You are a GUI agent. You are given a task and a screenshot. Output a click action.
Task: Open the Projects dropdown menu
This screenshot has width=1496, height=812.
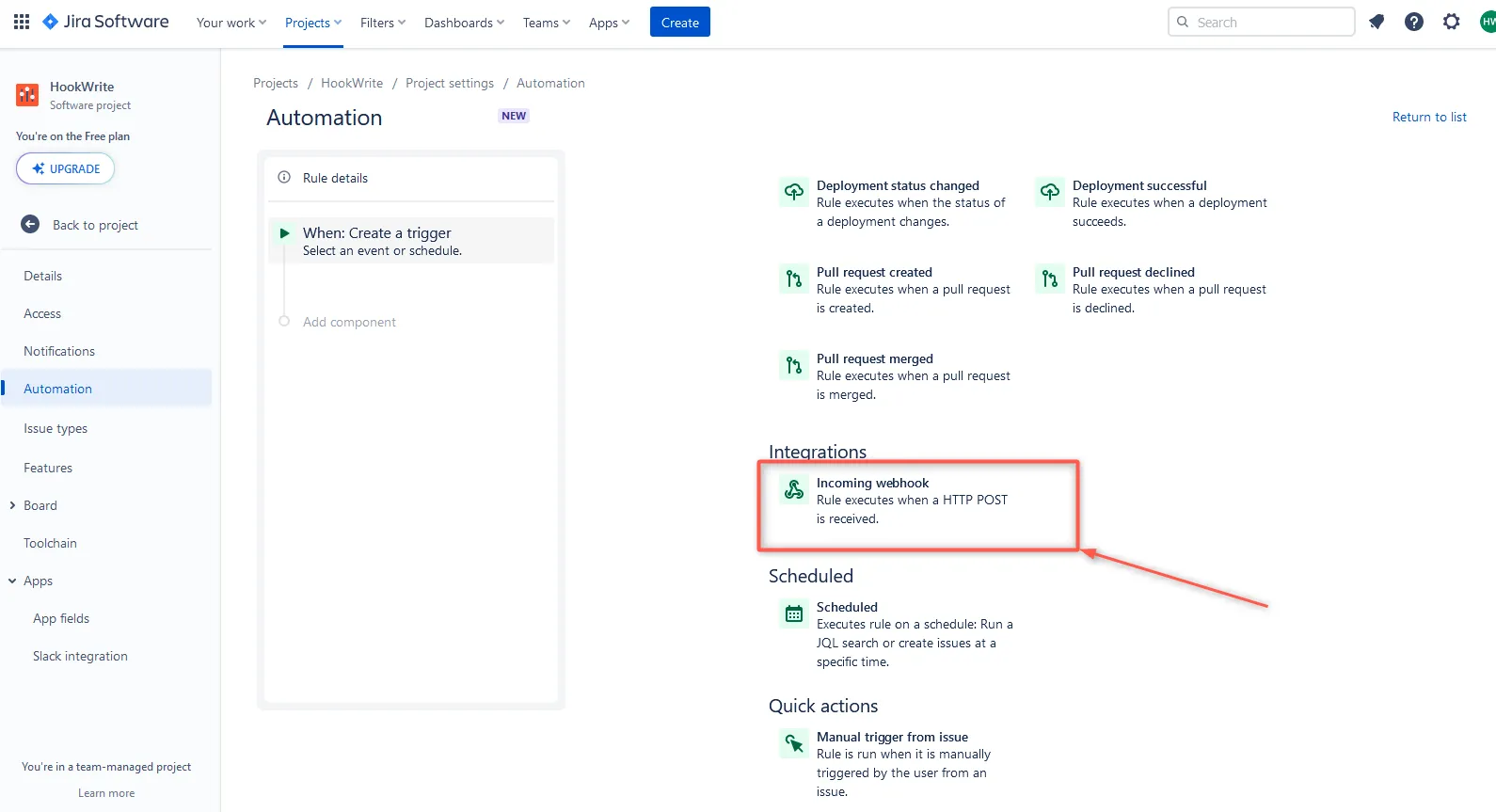coord(313,23)
